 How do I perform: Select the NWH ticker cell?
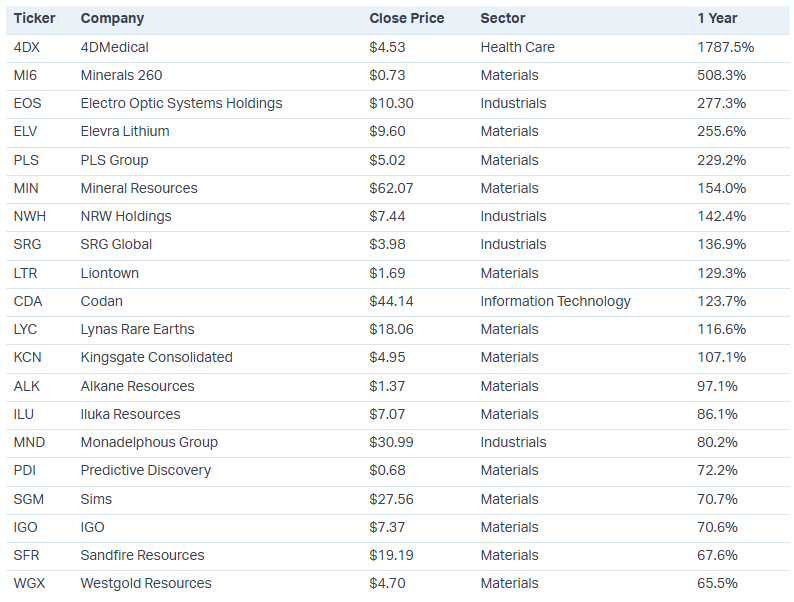coord(30,216)
